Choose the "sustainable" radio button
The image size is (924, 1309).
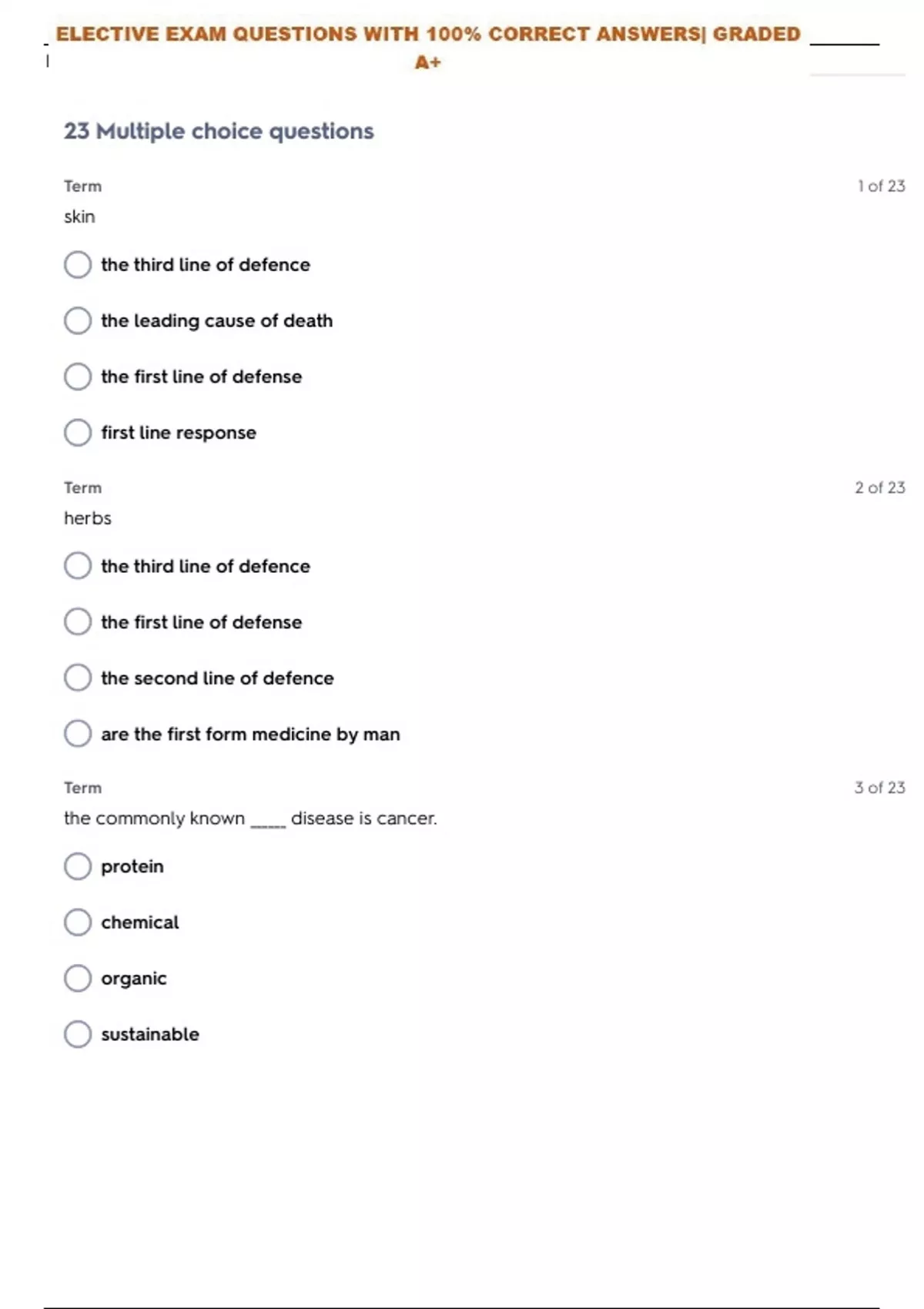click(78, 1034)
